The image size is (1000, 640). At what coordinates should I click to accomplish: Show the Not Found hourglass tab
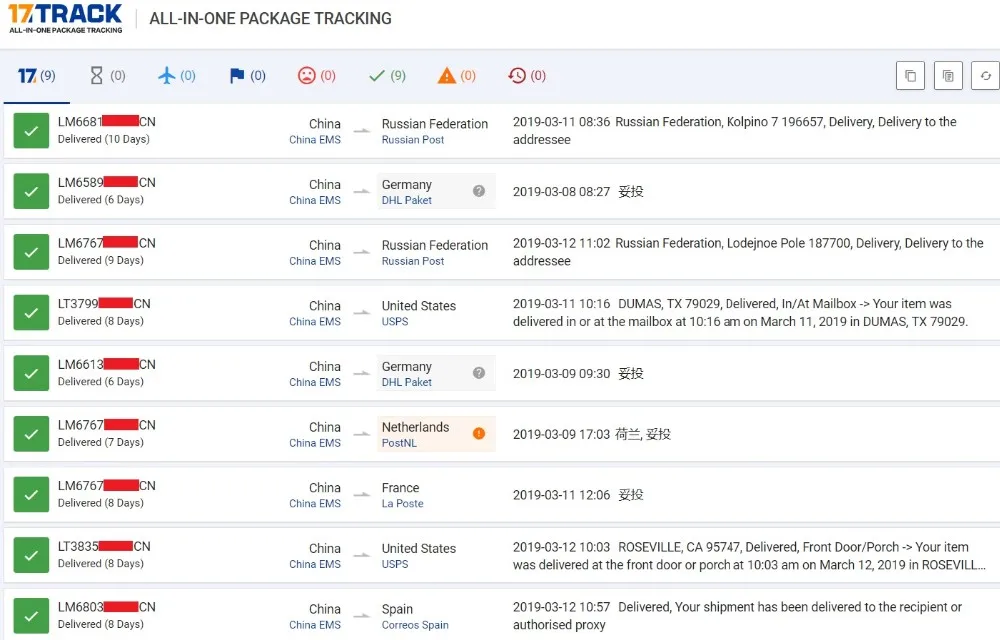click(x=107, y=76)
